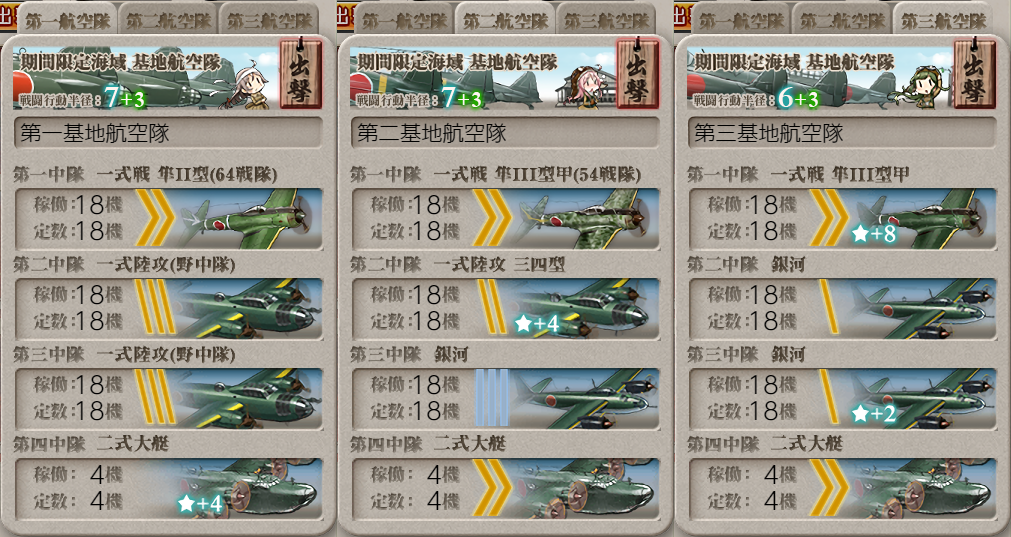Edit the 第二基地航空隊 name field

[506, 133]
